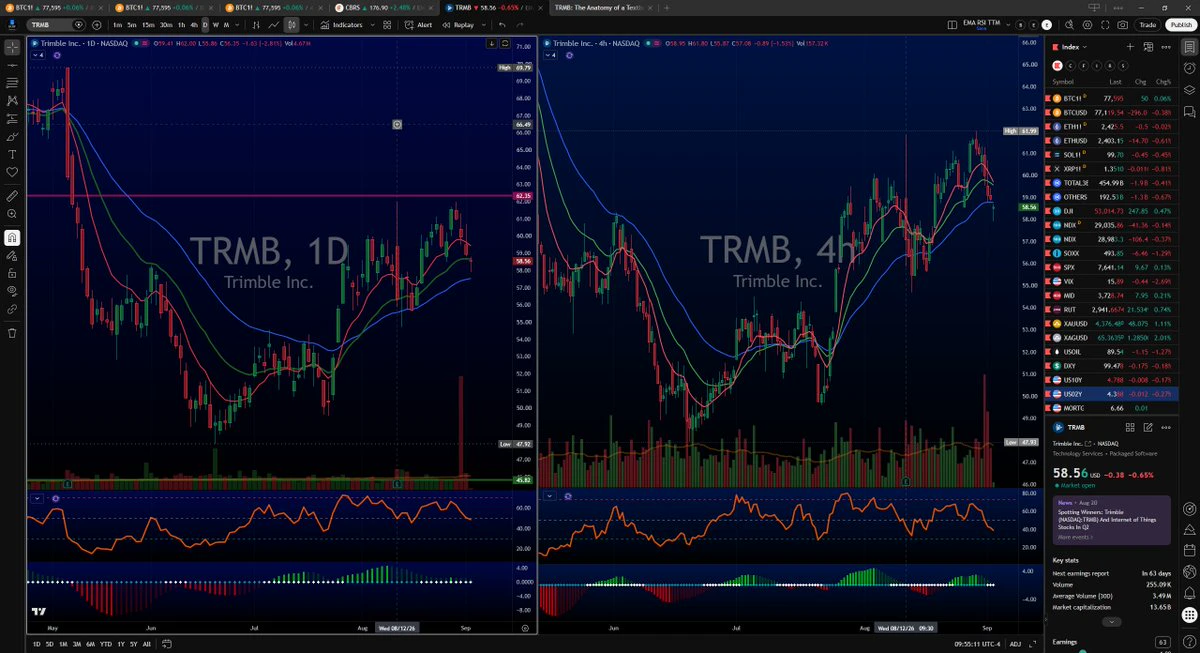The width and height of the screenshot is (1200, 653).
Task: Open the watchlist advanced view icon
Action: (1148, 46)
